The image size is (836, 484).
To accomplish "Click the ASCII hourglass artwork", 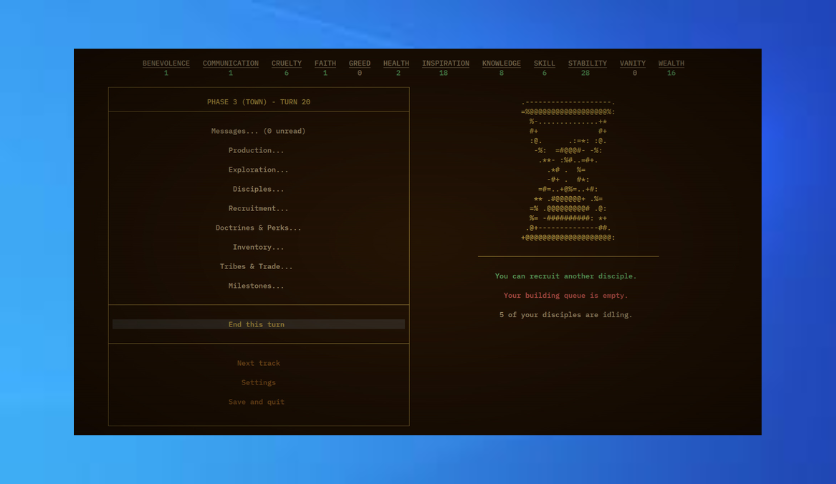I will (x=568, y=170).
